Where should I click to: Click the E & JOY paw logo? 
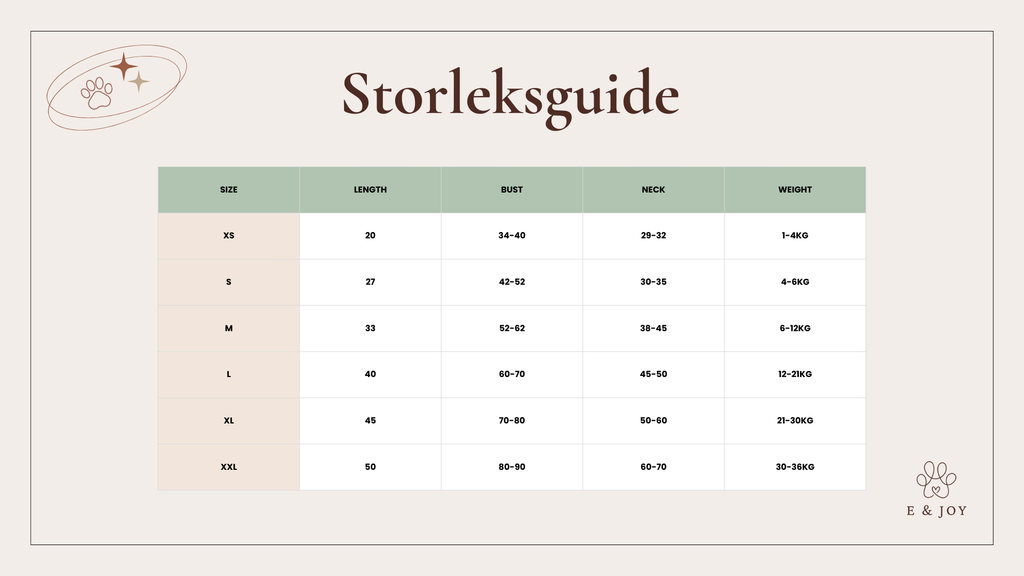[x=936, y=479]
